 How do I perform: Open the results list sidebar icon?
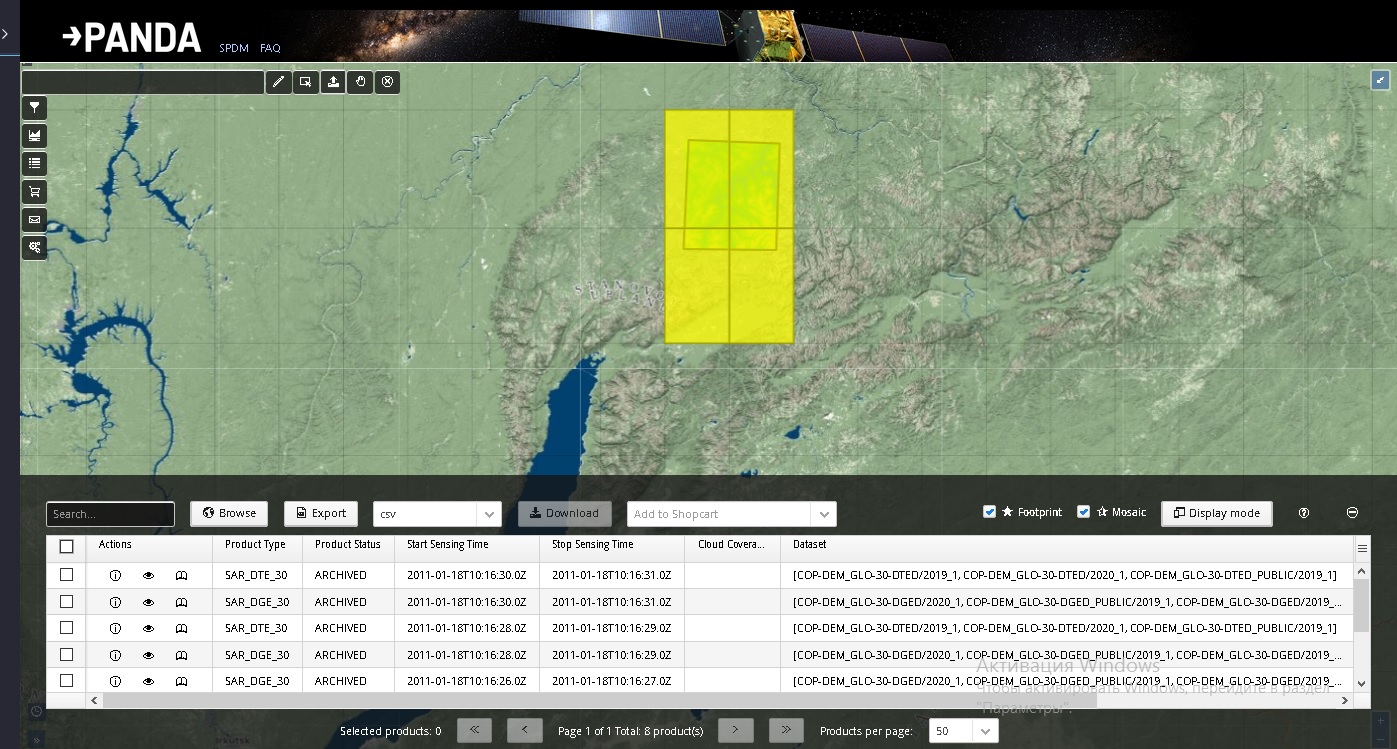pyautogui.click(x=34, y=164)
